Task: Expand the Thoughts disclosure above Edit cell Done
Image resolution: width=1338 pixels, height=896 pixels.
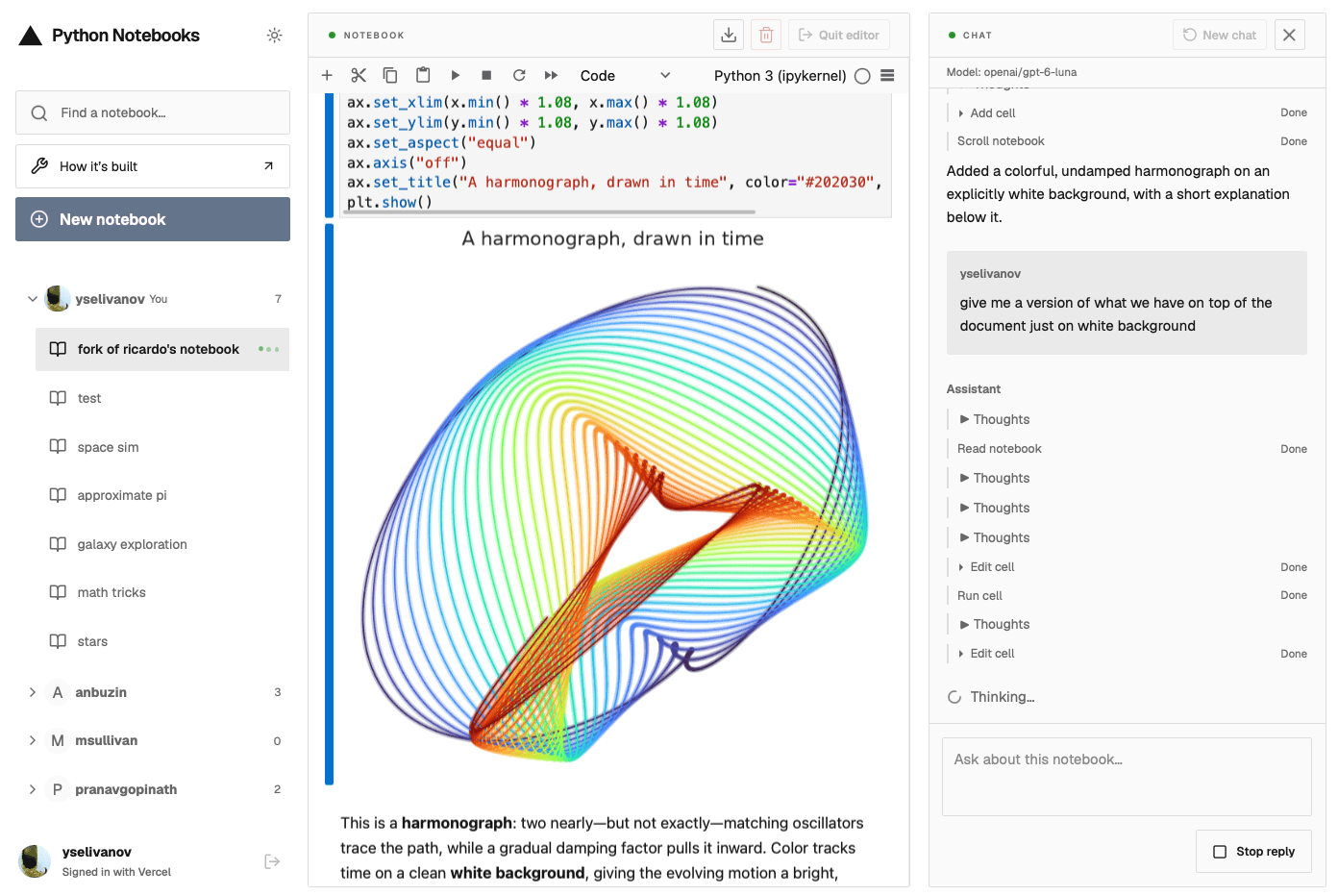Action: point(995,537)
